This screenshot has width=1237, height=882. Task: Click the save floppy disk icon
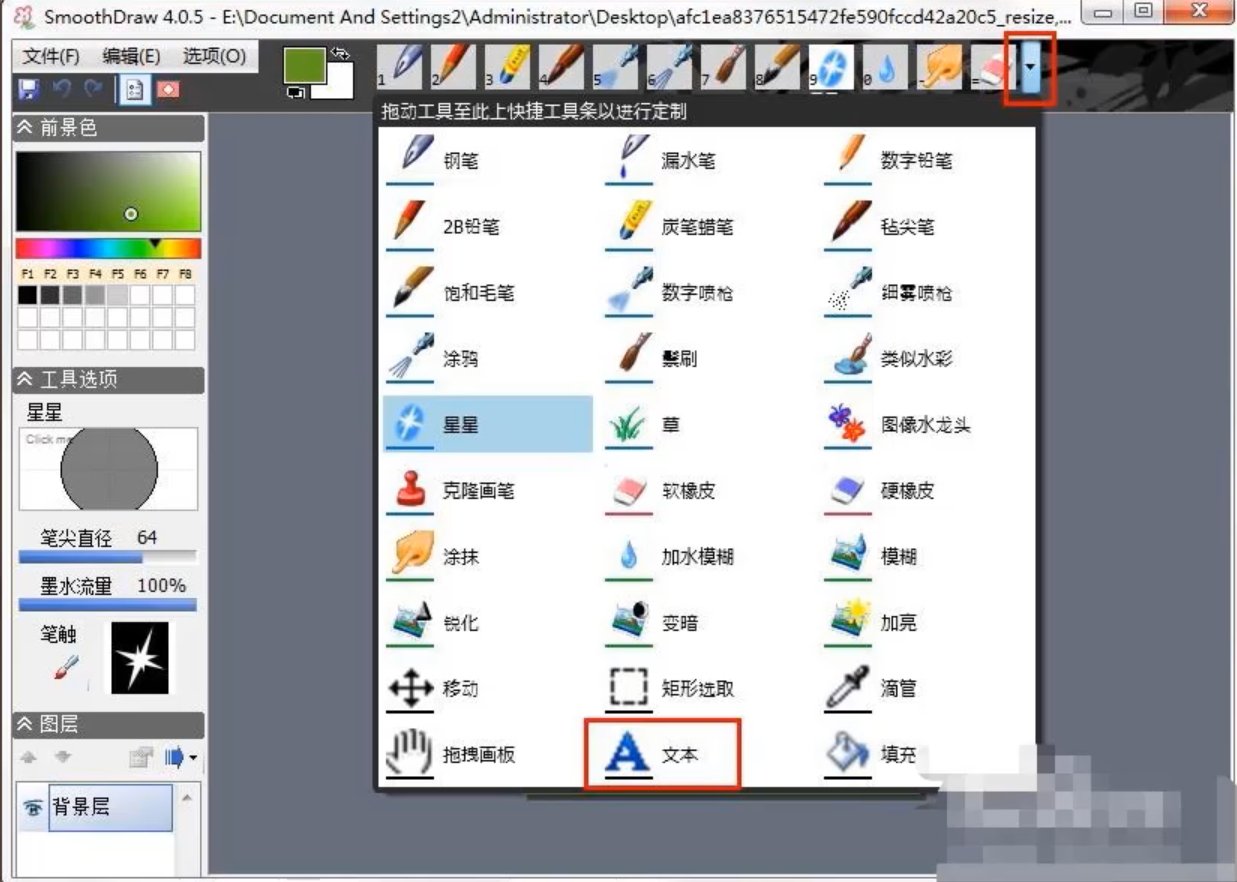click(x=28, y=89)
